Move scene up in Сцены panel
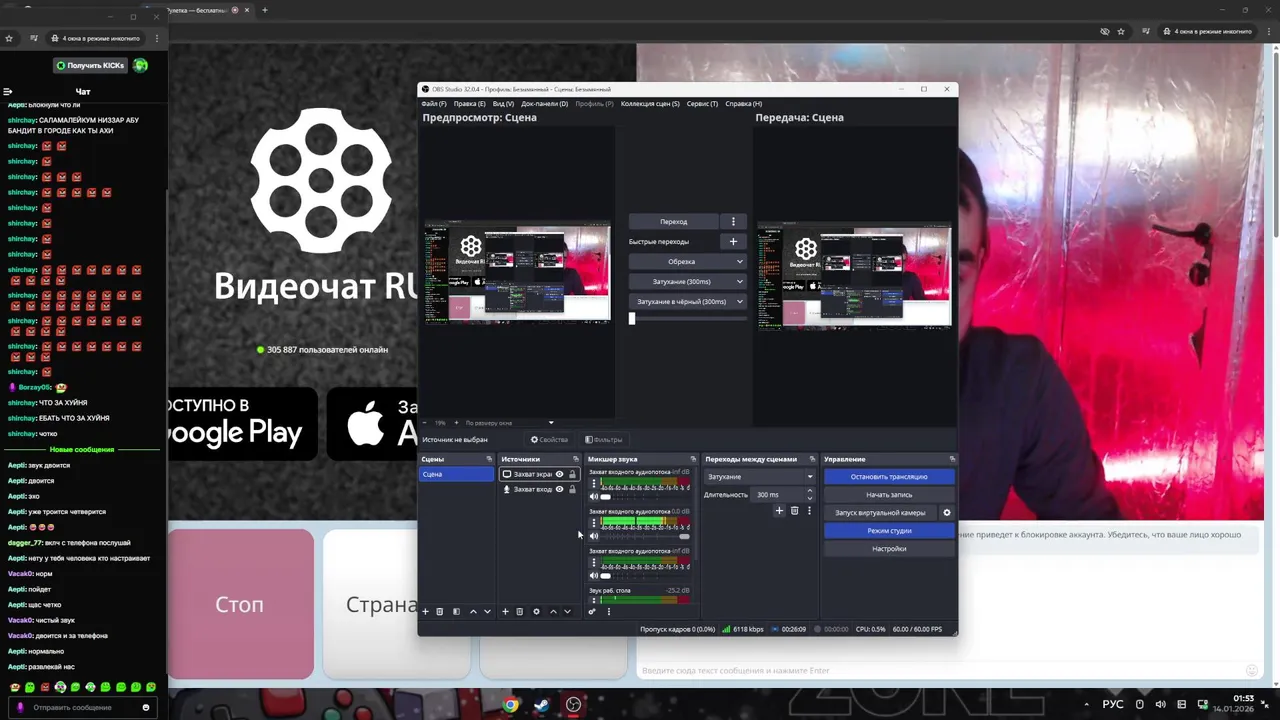Image resolution: width=1280 pixels, height=720 pixels. 473,611
